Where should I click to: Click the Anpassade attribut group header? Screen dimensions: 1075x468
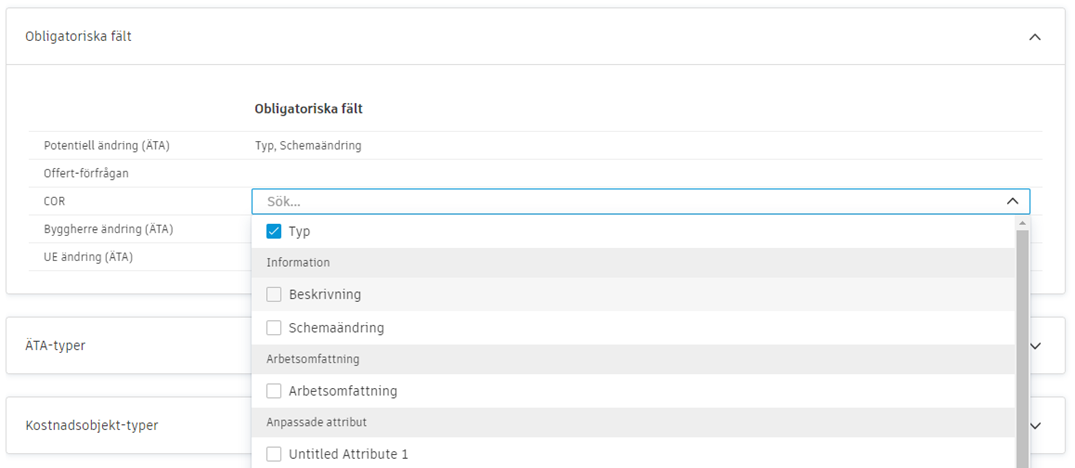317,422
